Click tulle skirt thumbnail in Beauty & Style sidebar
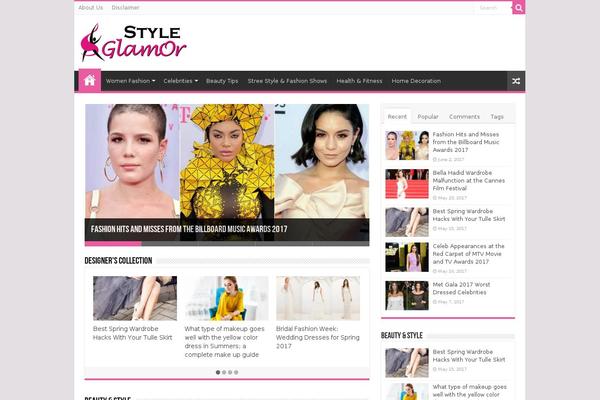The width and height of the screenshot is (600, 400). pos(407,362)
